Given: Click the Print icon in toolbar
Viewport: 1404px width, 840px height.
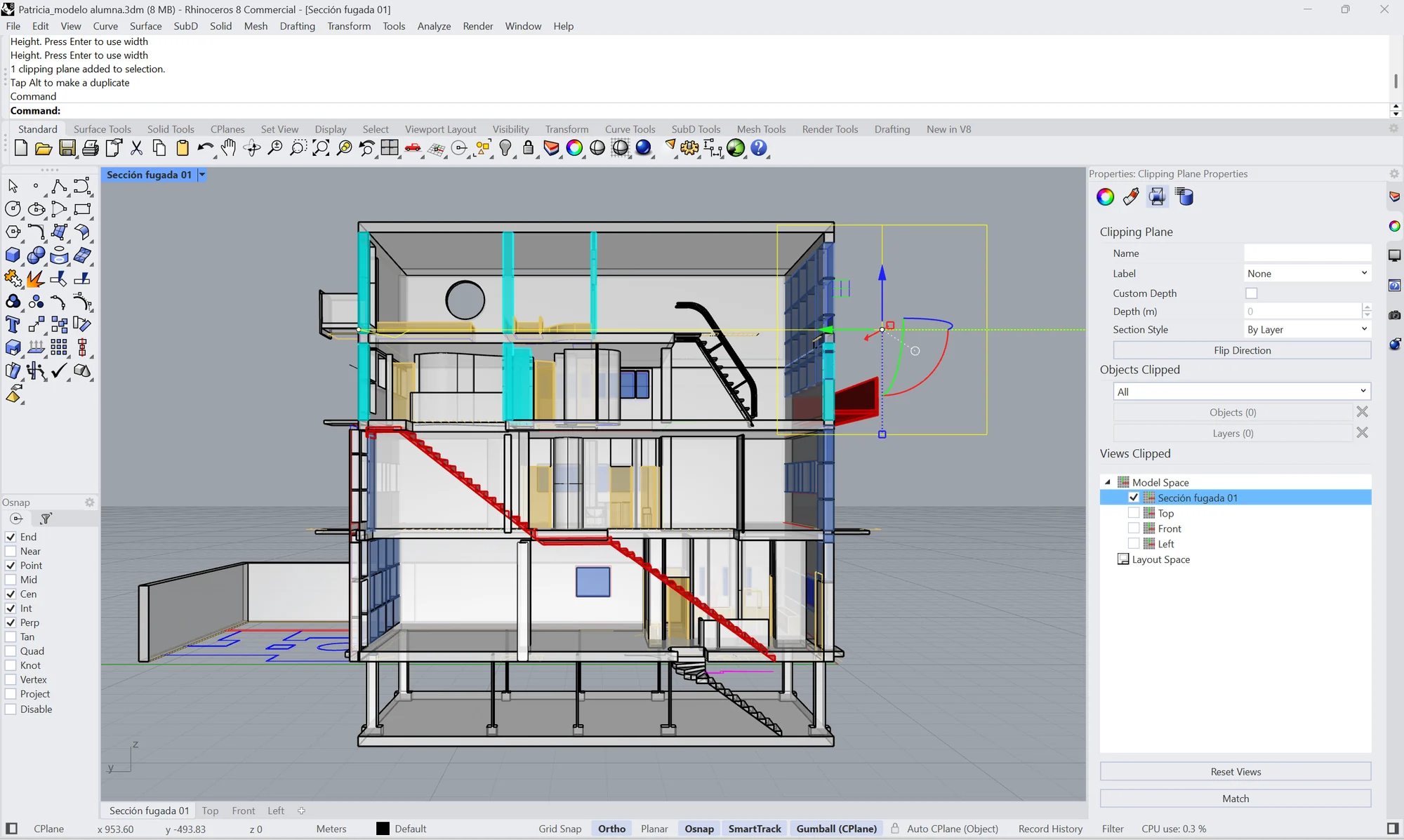Looking at the screenshot, I should (x=90, y=148).
